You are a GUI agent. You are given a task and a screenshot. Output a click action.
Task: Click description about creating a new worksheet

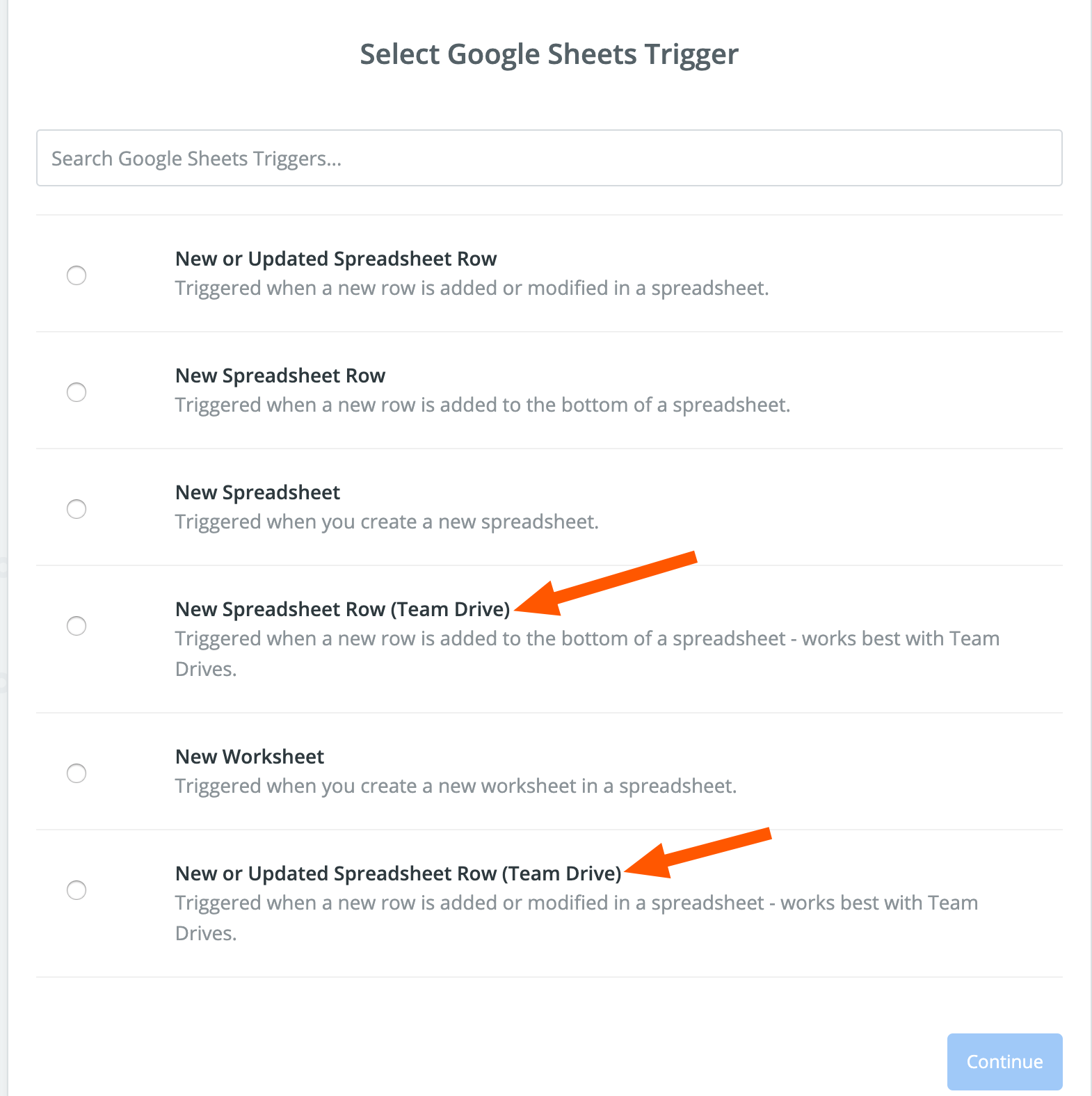coord(456,786)
